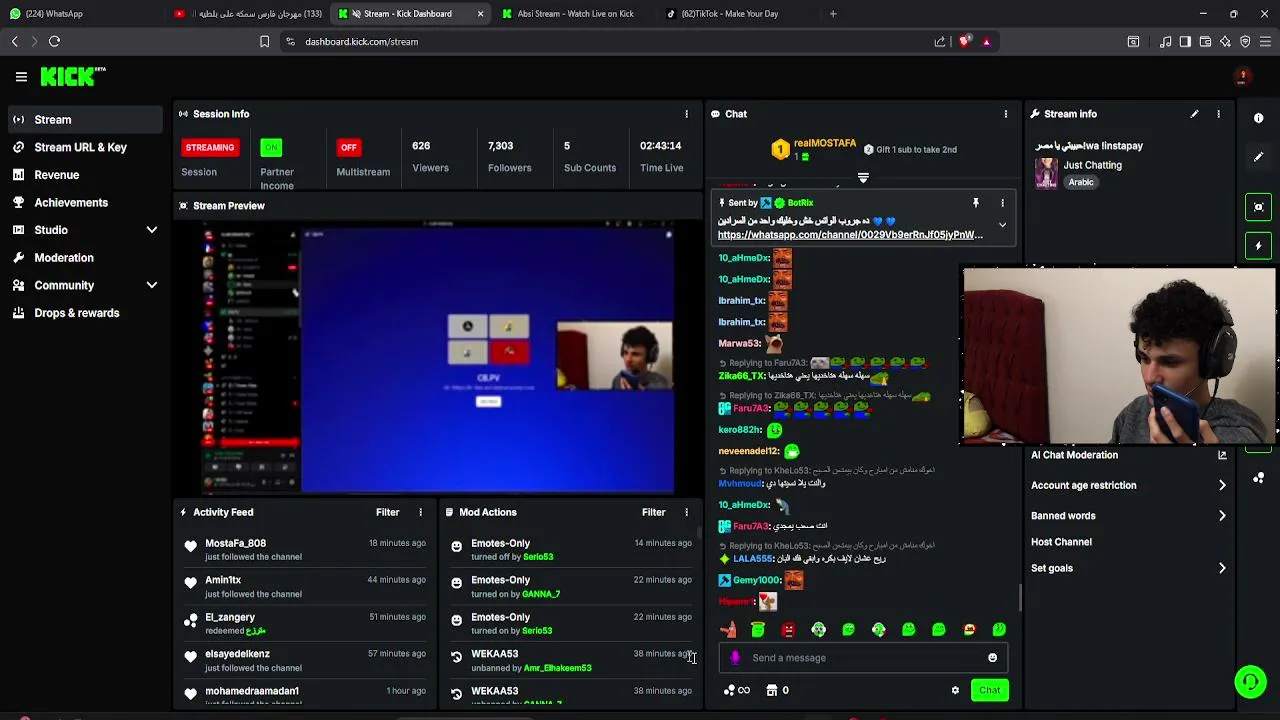
Task: Click the lightning bolt quick actions icon
Action: 1258,245
